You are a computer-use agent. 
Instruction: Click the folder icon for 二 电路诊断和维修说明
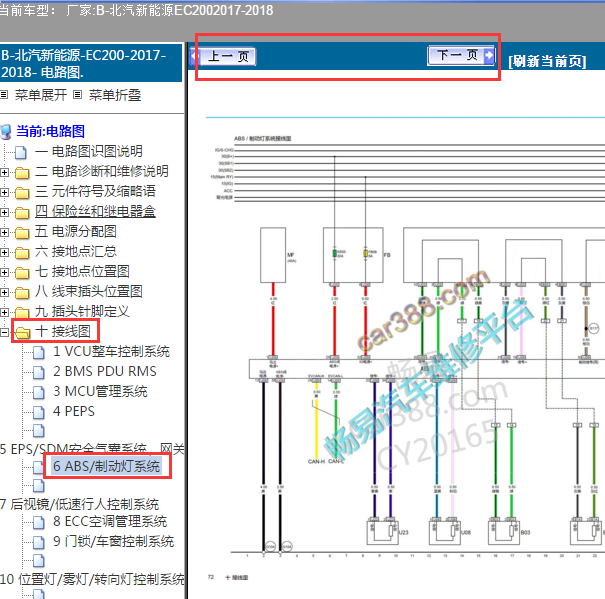point(22,173)
